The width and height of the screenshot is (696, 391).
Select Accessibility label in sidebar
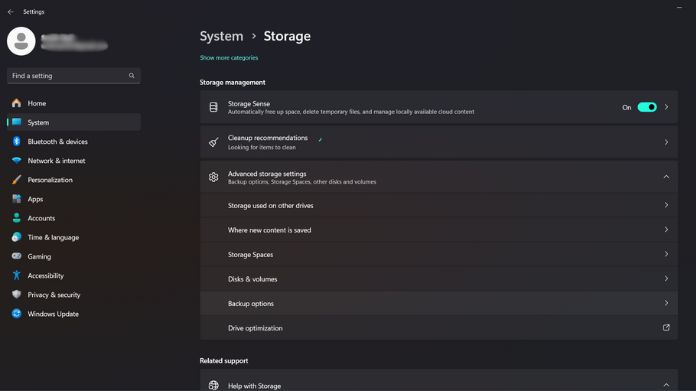[x=46, y=276]
